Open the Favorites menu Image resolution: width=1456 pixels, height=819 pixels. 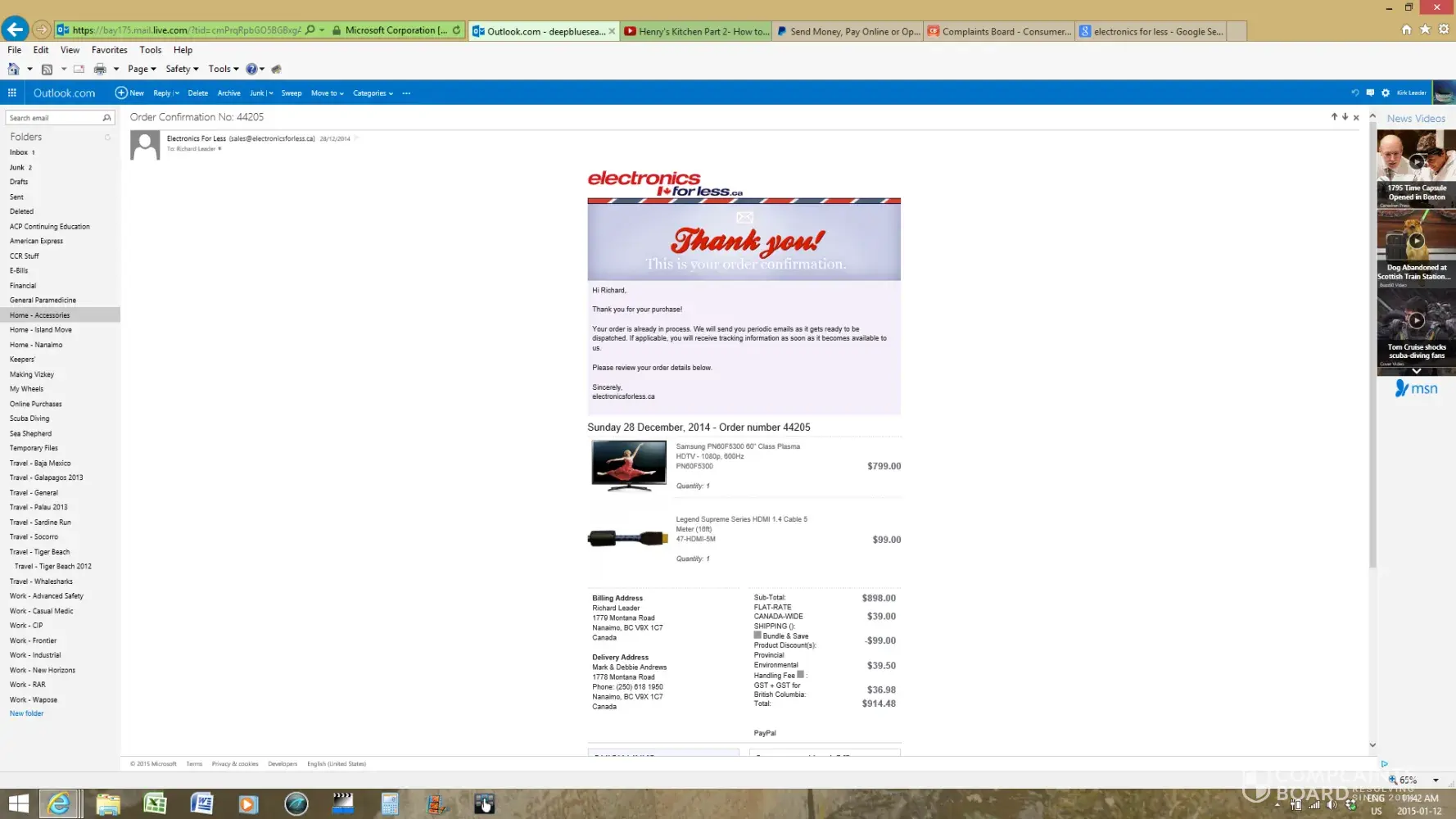click(x=110, y=50)
